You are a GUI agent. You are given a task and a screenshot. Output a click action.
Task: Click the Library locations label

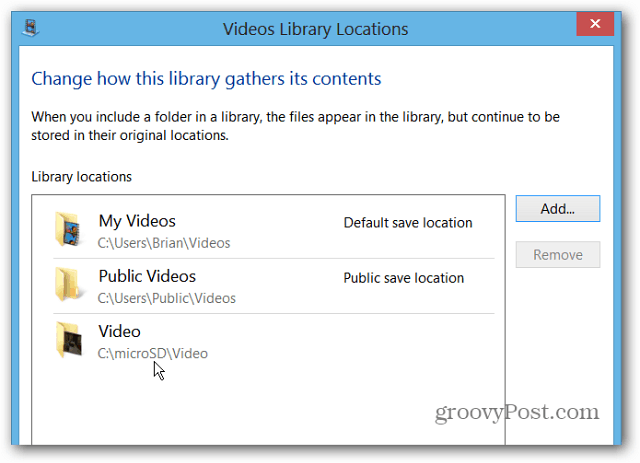82,177
